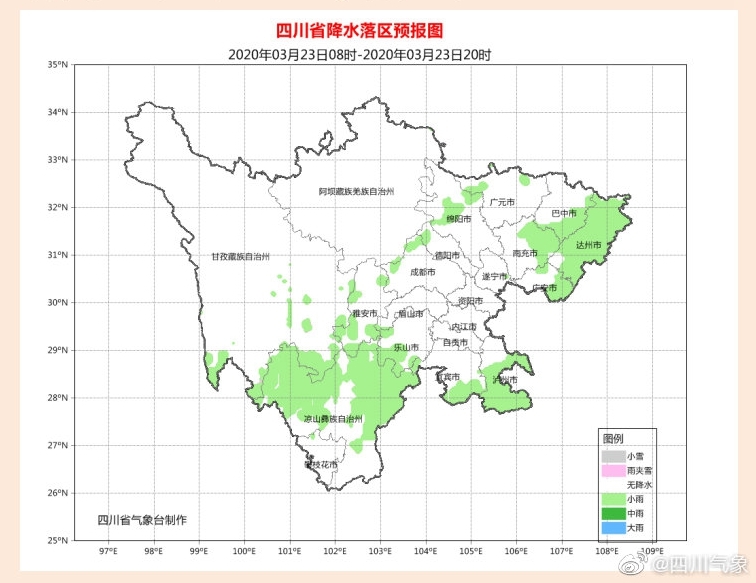Select the 中雨 dark green legend swatch
Viewport: 756px width, 583px height.
612,512
